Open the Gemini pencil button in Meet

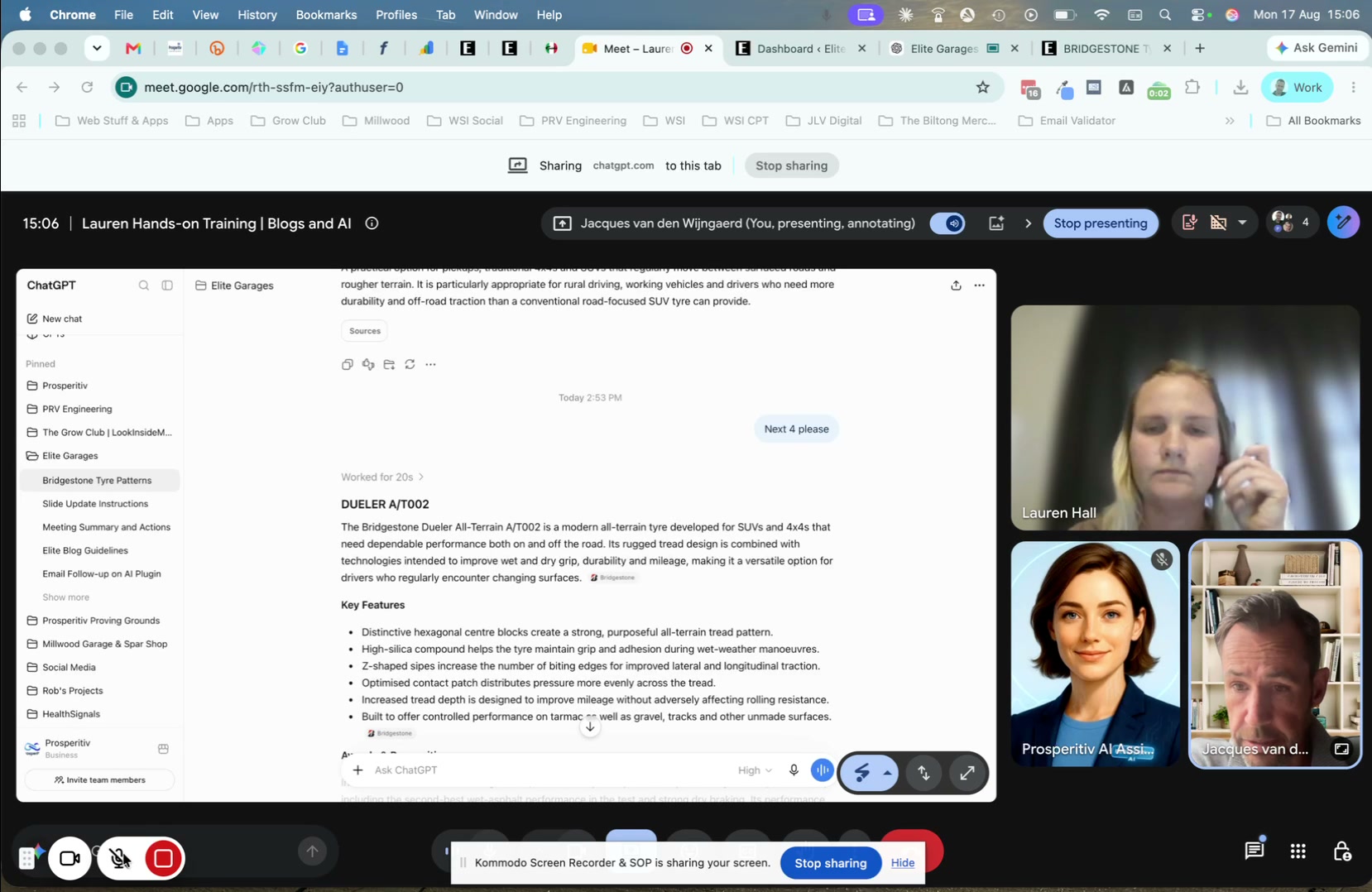click(1343, 223)
